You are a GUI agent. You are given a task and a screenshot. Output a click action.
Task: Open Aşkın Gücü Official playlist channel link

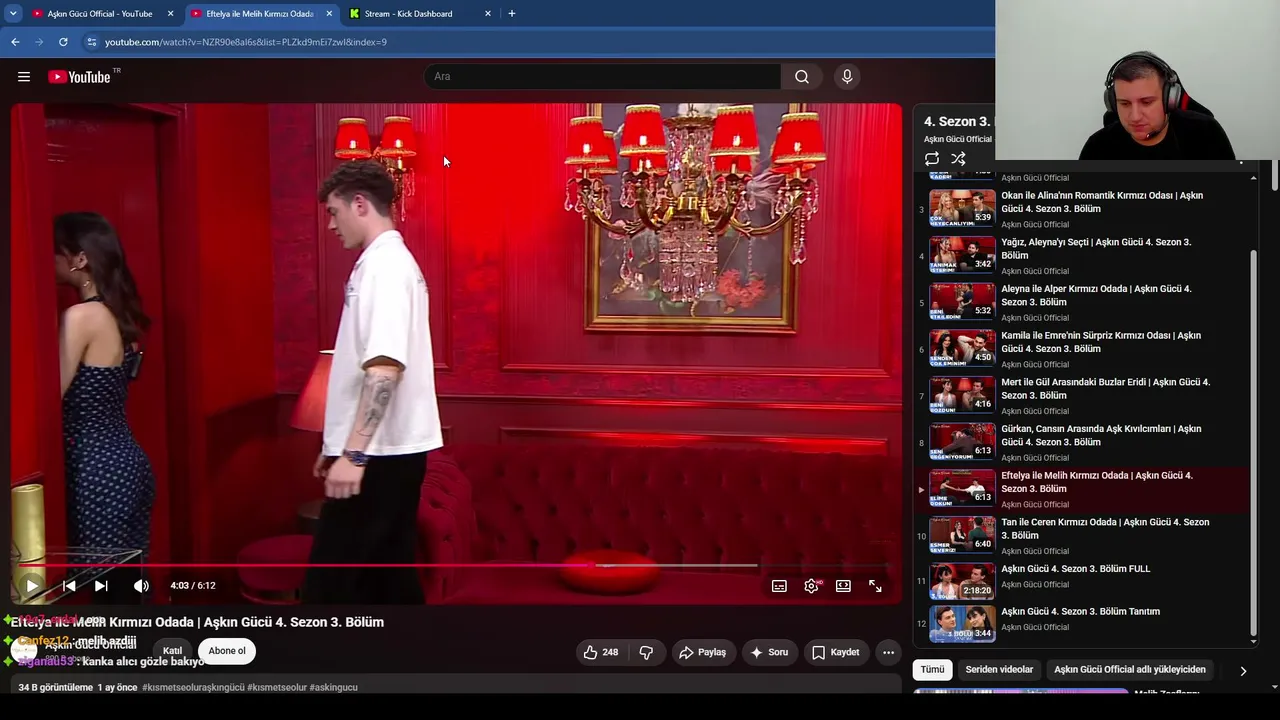point(958,139)
